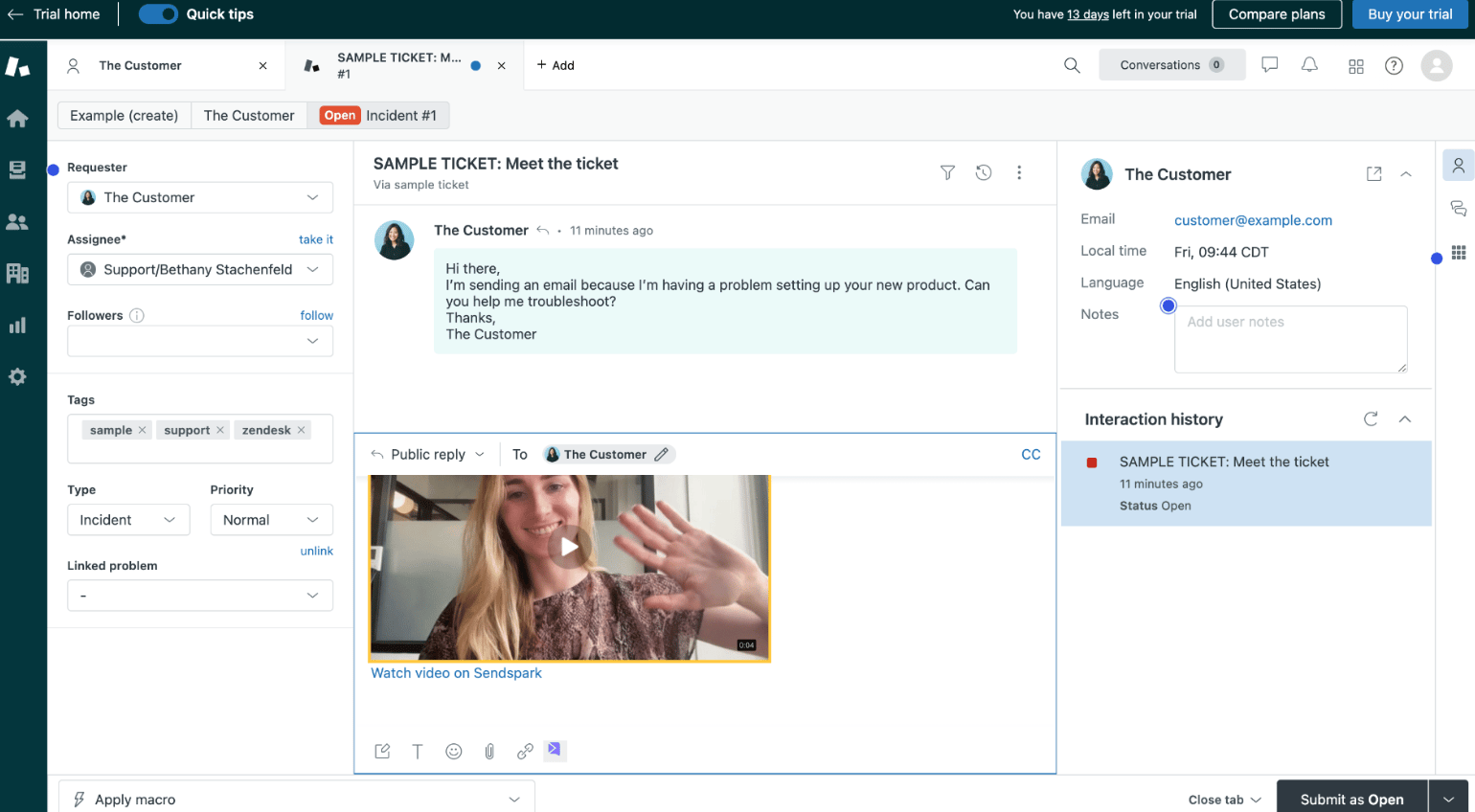Image resolution: width=1475 pixels, height=812 pixels.
Task: Open Requester dropdown
Action: (200, 197)
